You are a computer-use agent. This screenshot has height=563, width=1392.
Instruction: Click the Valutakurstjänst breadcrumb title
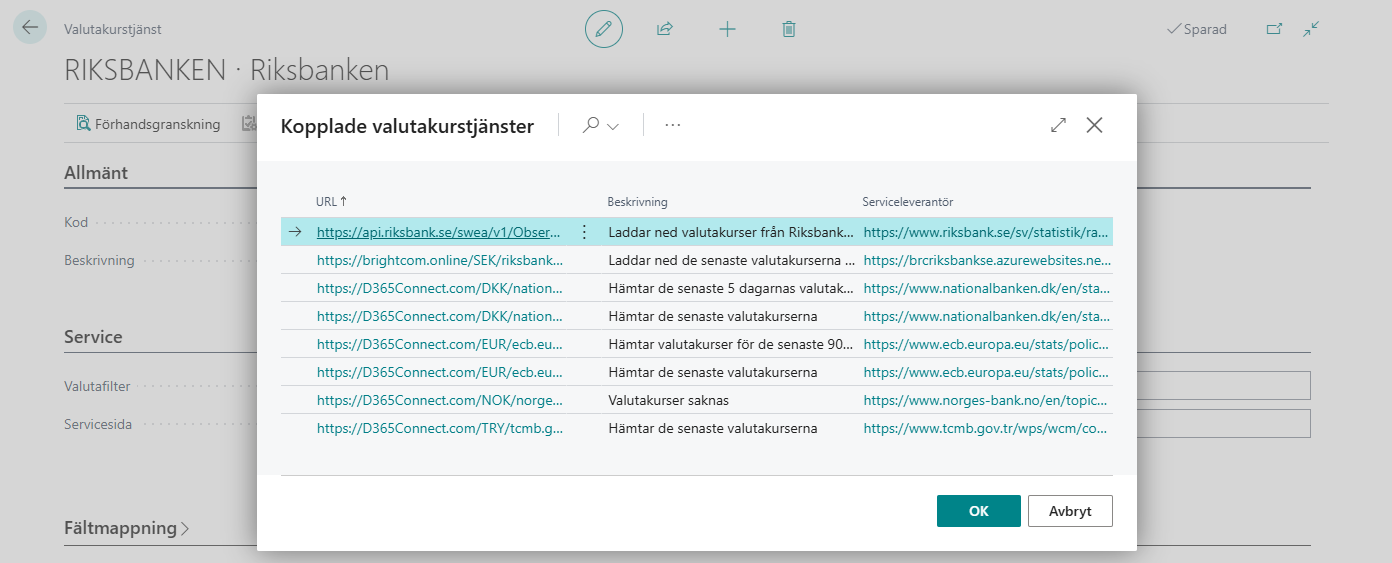click(112, 29)
